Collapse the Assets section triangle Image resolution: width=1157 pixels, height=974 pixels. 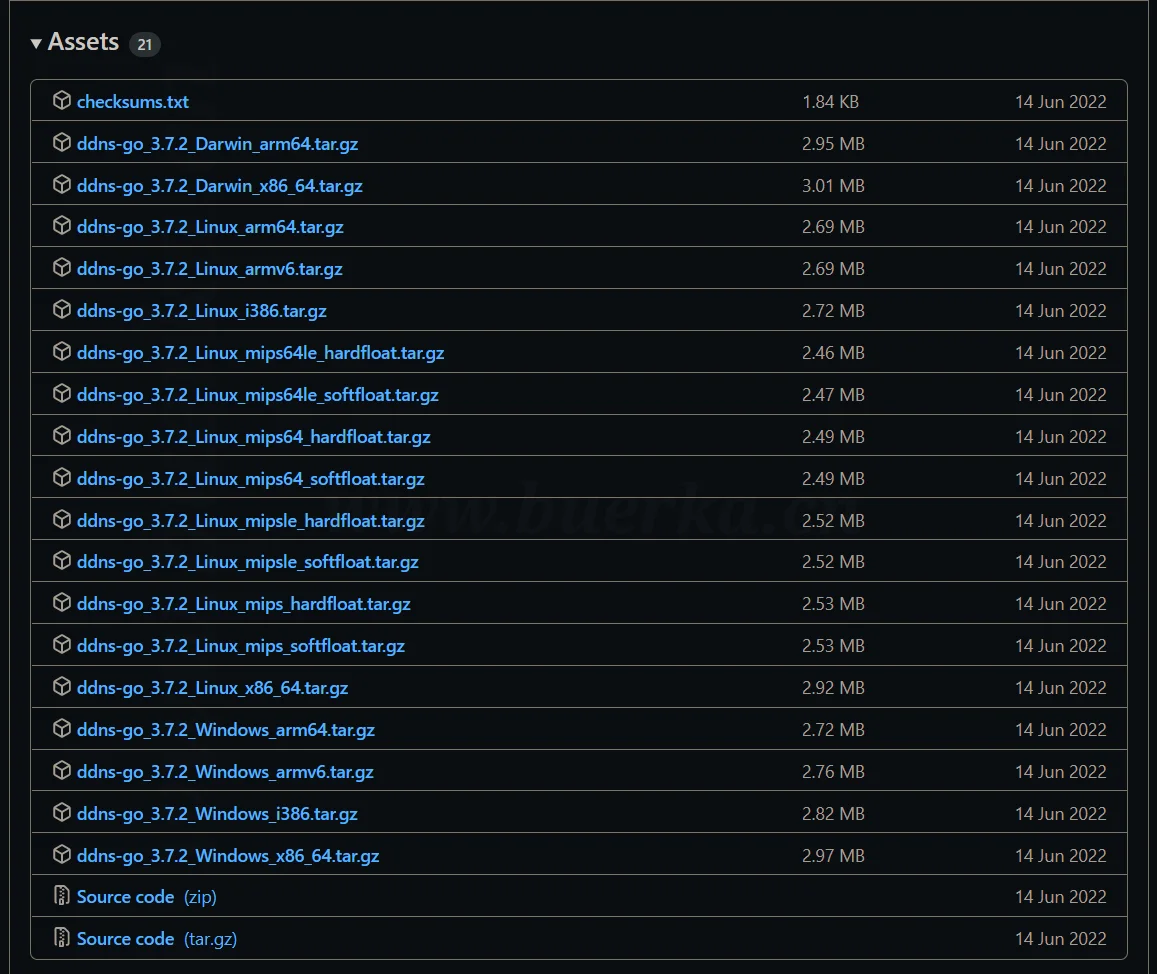[36, 43]
